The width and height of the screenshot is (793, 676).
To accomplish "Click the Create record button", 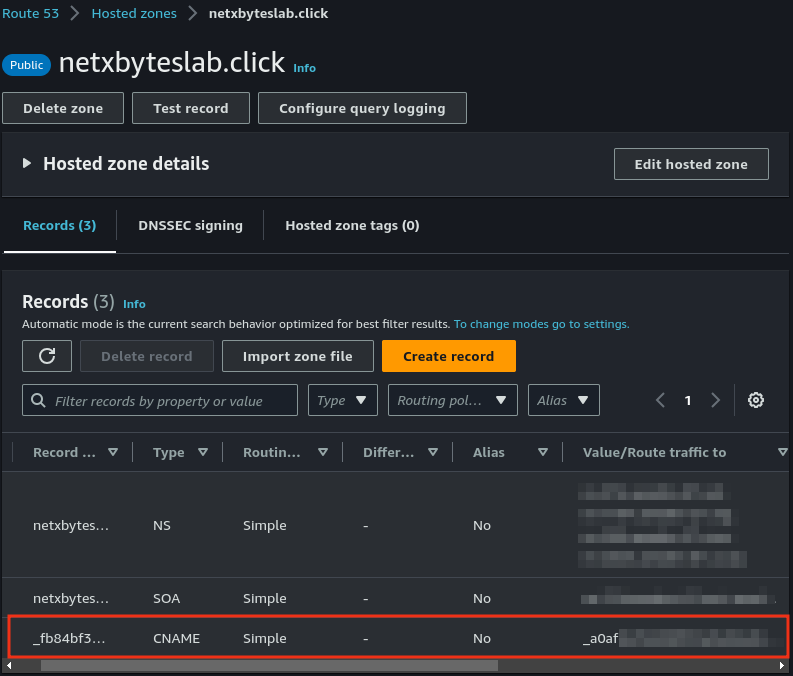I will pos(448,356).
